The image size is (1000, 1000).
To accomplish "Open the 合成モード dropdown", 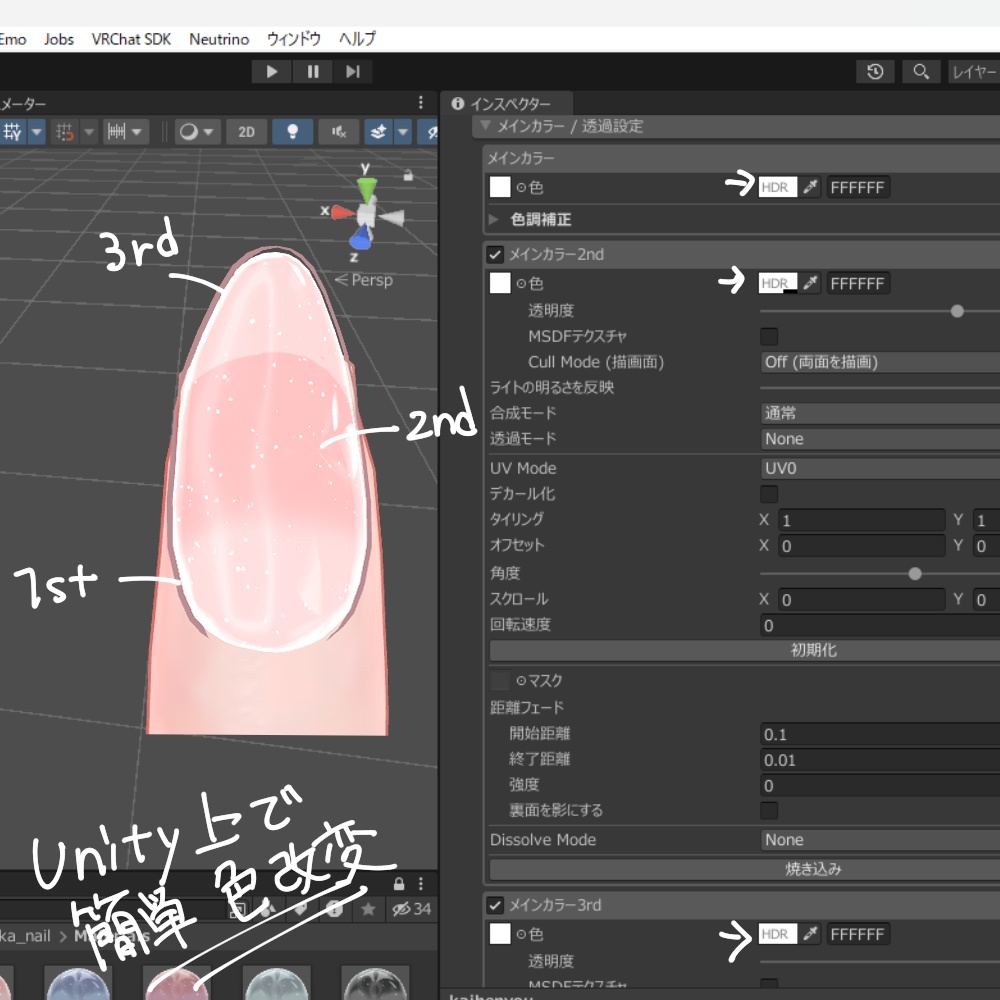I will (880, 413).
